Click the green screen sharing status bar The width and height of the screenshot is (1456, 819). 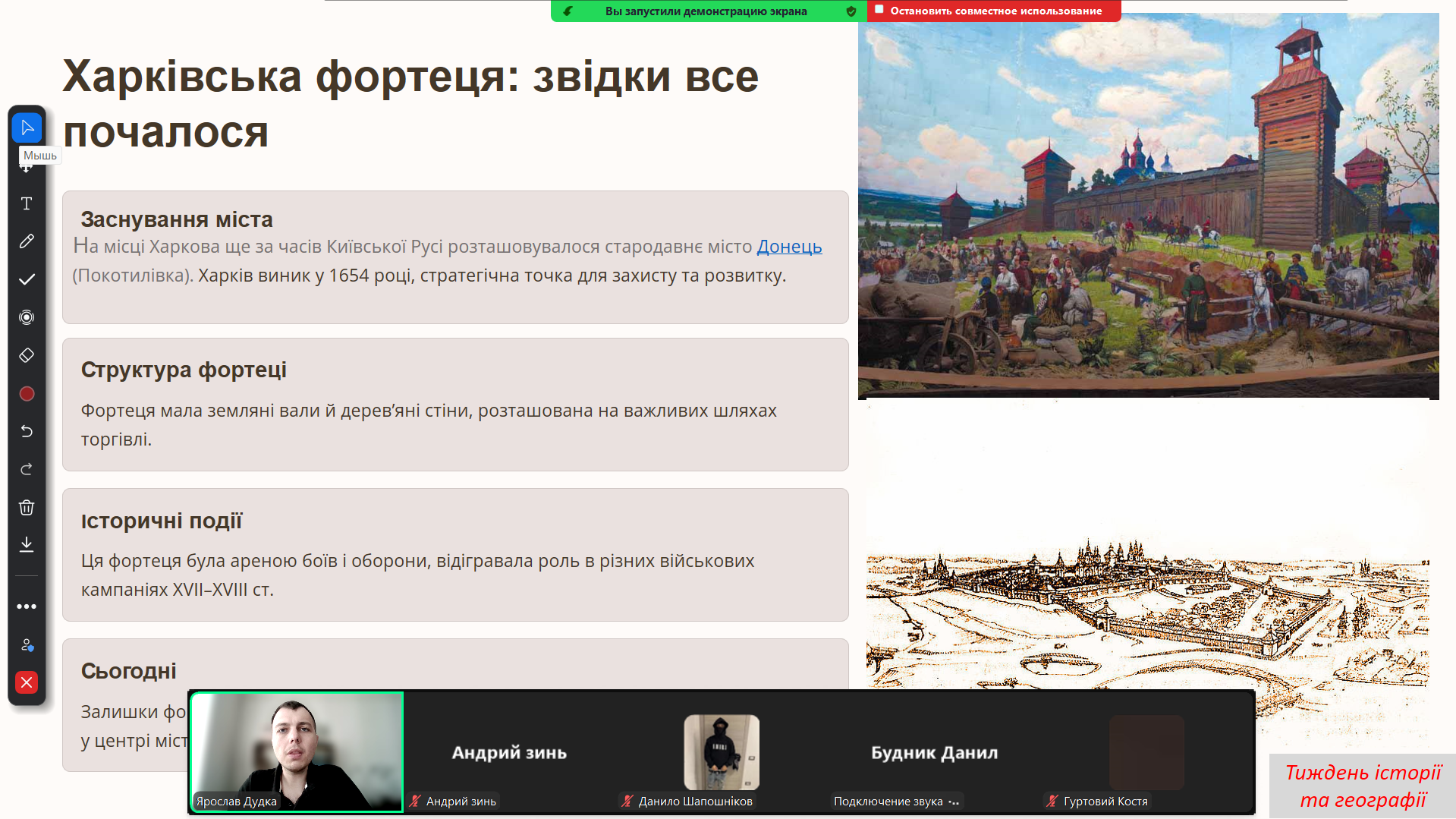(x=707, y=11)
